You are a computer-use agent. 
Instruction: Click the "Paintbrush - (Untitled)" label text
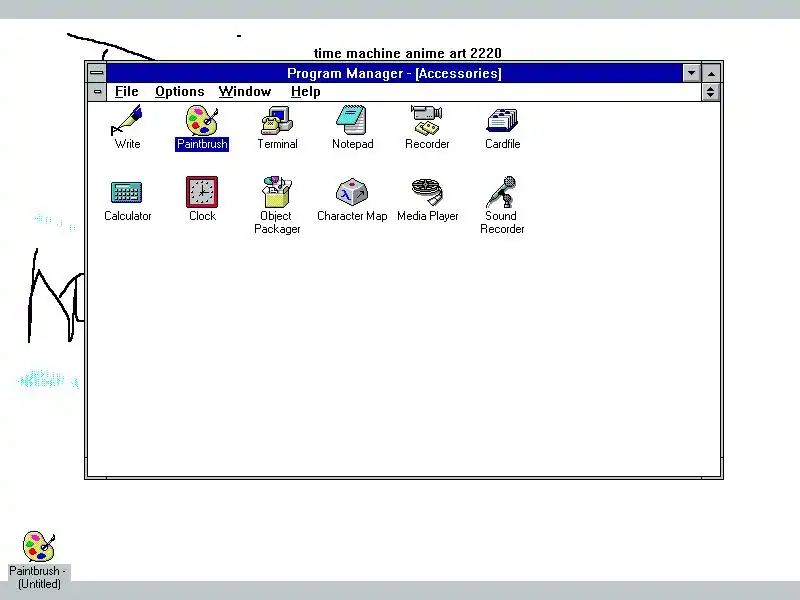point(38,577)
